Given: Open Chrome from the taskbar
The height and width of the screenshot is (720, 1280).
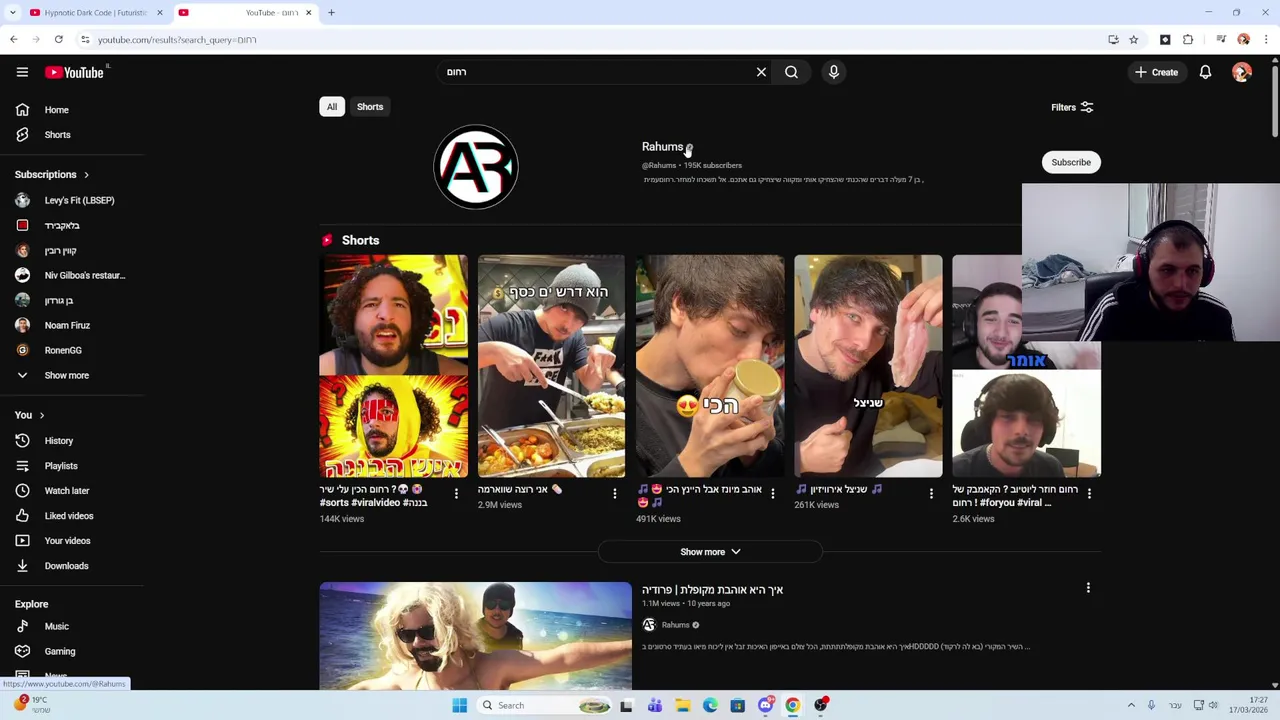Looking at the screenshot, I should (792, 705).
